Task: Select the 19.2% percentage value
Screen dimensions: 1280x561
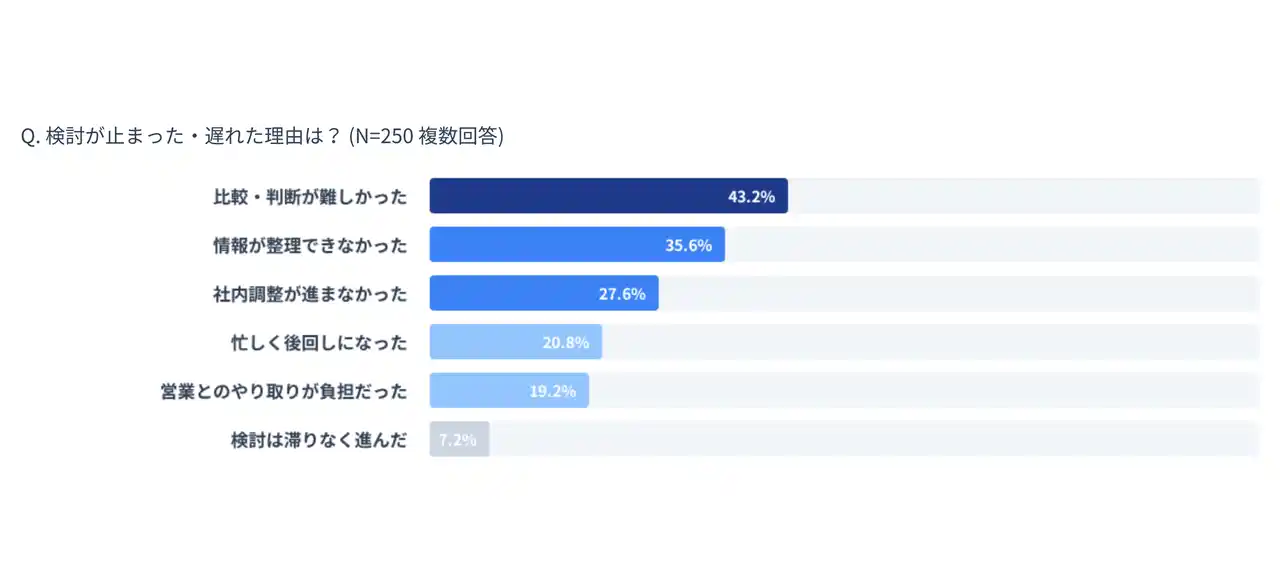Action: click(552, 391)
